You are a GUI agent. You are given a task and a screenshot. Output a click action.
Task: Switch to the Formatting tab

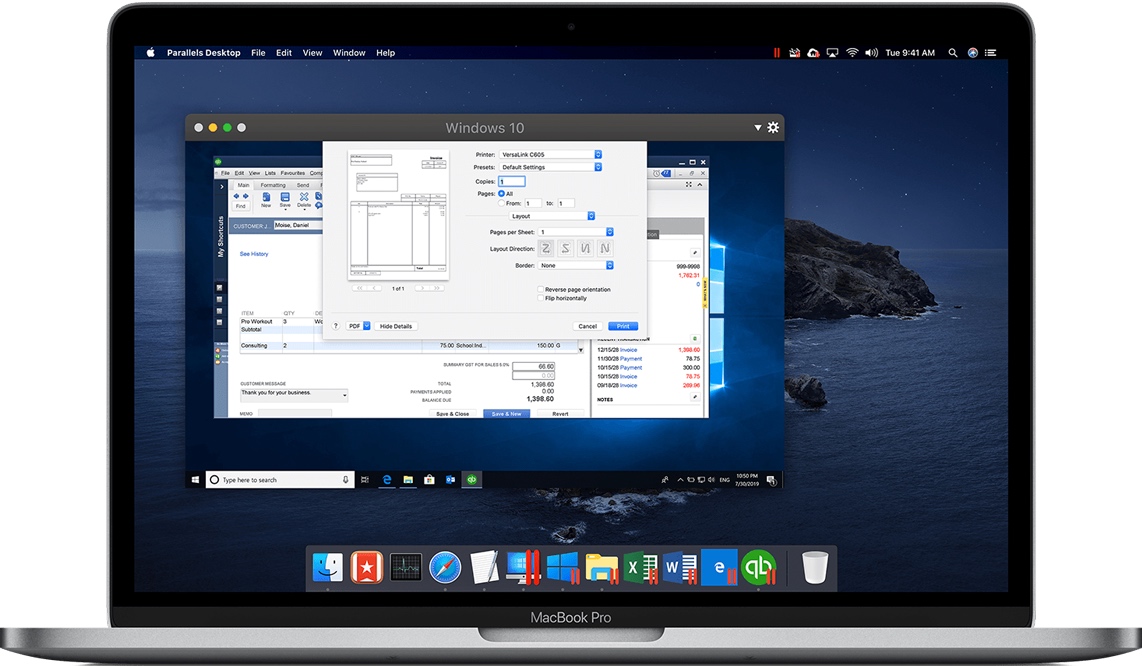(x=273, y=185)
